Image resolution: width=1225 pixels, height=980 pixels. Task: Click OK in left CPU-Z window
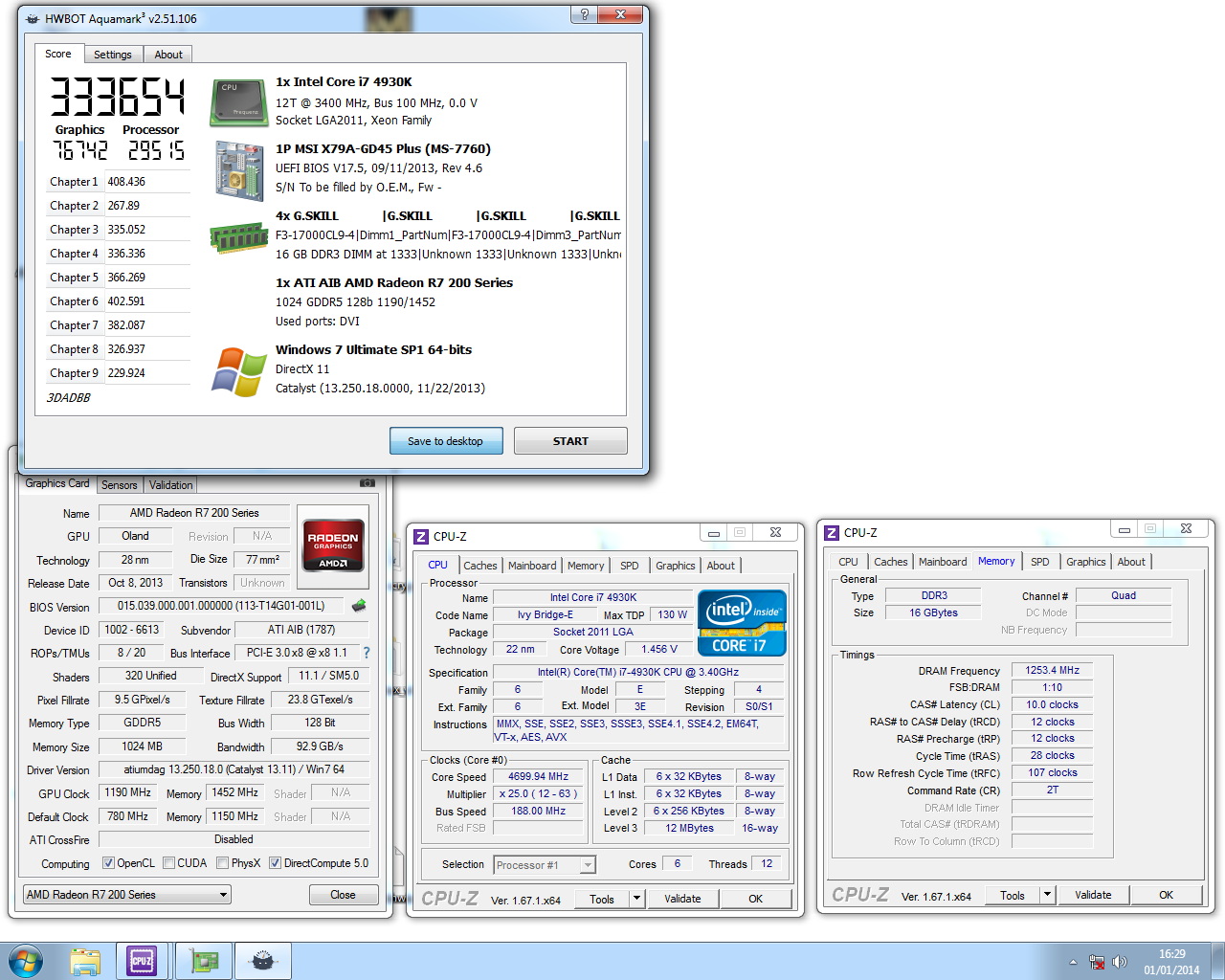[x=756, y=899]
